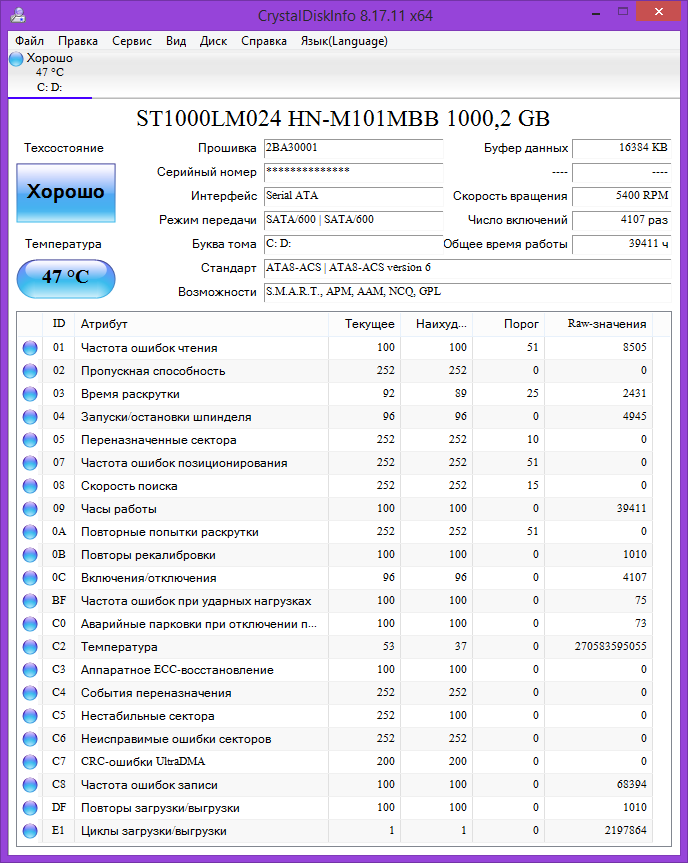Viewport: 688px width, 863px height.
Task: Click status orb for C7 CRC-ошибки UltraDMA
Action: coord(30,762)
